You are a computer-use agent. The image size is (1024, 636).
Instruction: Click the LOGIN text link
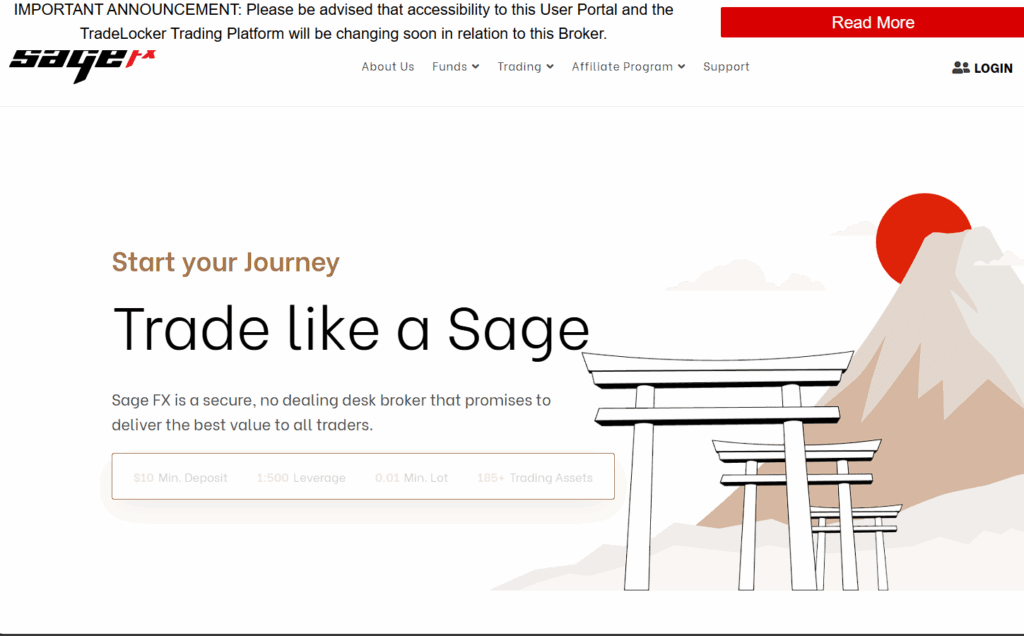[993, 69]
